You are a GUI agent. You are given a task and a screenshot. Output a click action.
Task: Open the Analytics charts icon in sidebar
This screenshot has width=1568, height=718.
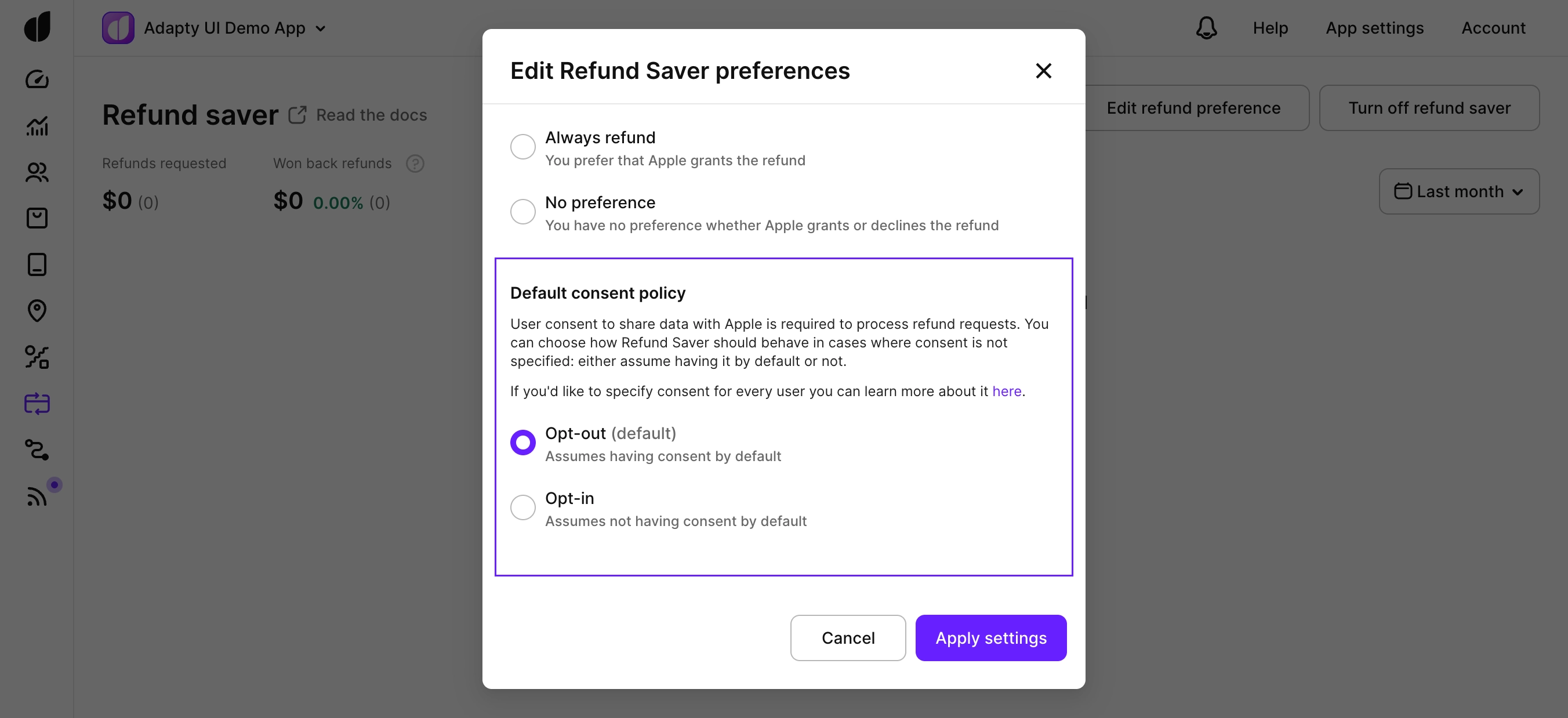pos(37,126)
